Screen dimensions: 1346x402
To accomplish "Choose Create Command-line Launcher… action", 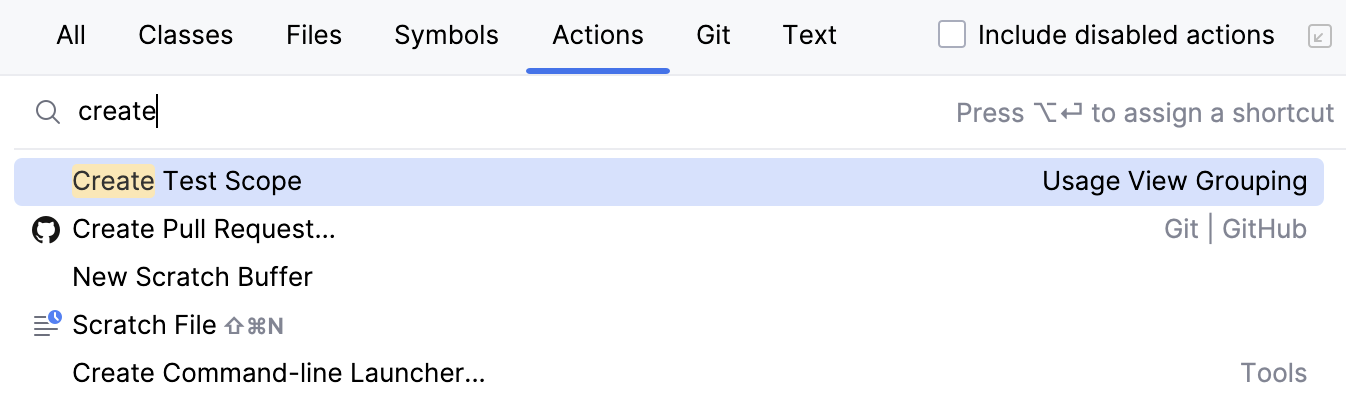I will [279, 374].
